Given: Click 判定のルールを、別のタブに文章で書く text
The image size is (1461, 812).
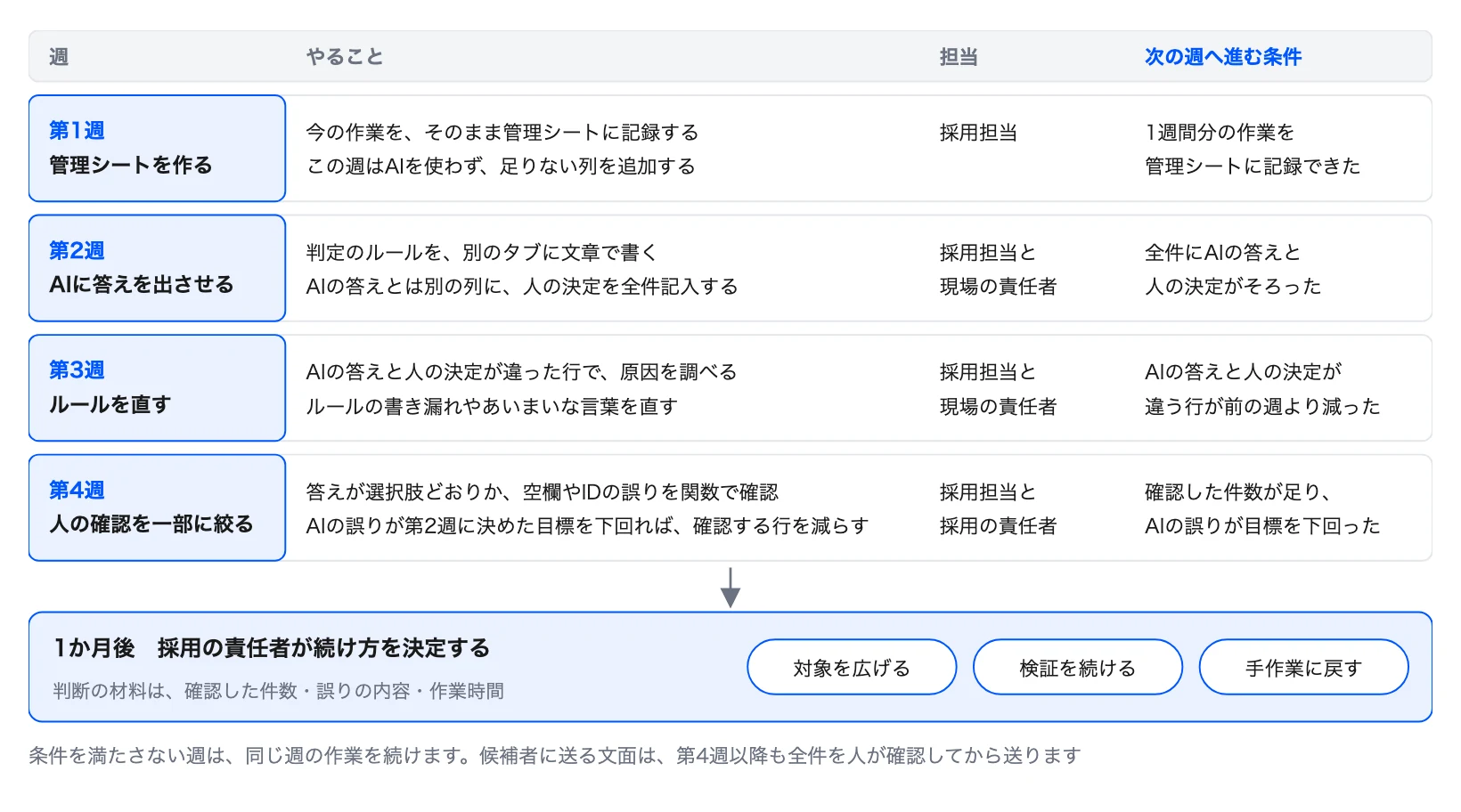Looking at the screenshot, I should pyautogui.click(x=482, y=253).
